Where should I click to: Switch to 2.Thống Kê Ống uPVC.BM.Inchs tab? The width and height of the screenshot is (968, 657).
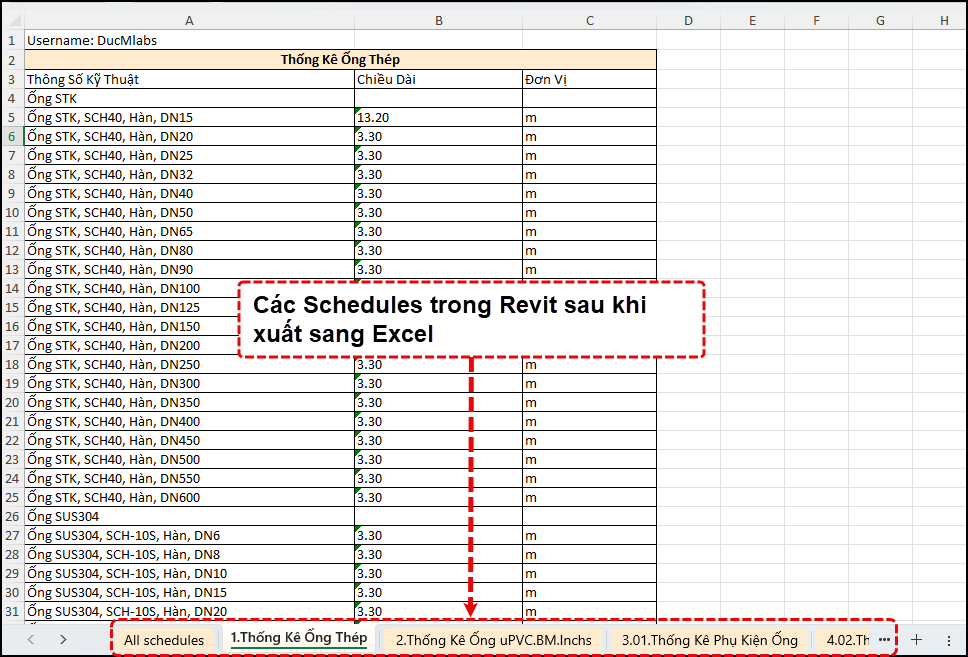tap(493, 640)
